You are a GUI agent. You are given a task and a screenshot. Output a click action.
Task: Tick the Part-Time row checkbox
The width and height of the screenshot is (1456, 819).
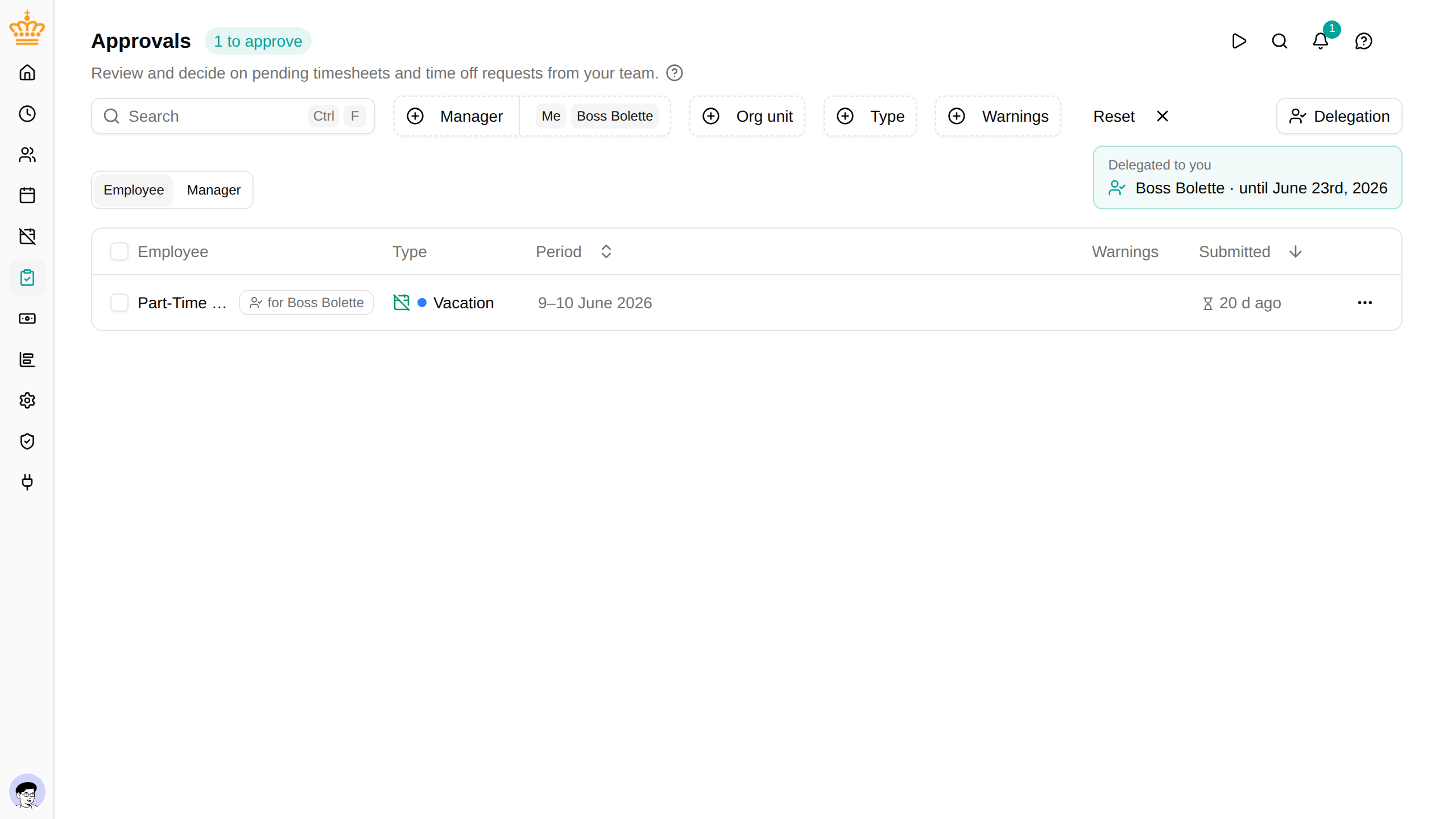[x=119, y=303]
